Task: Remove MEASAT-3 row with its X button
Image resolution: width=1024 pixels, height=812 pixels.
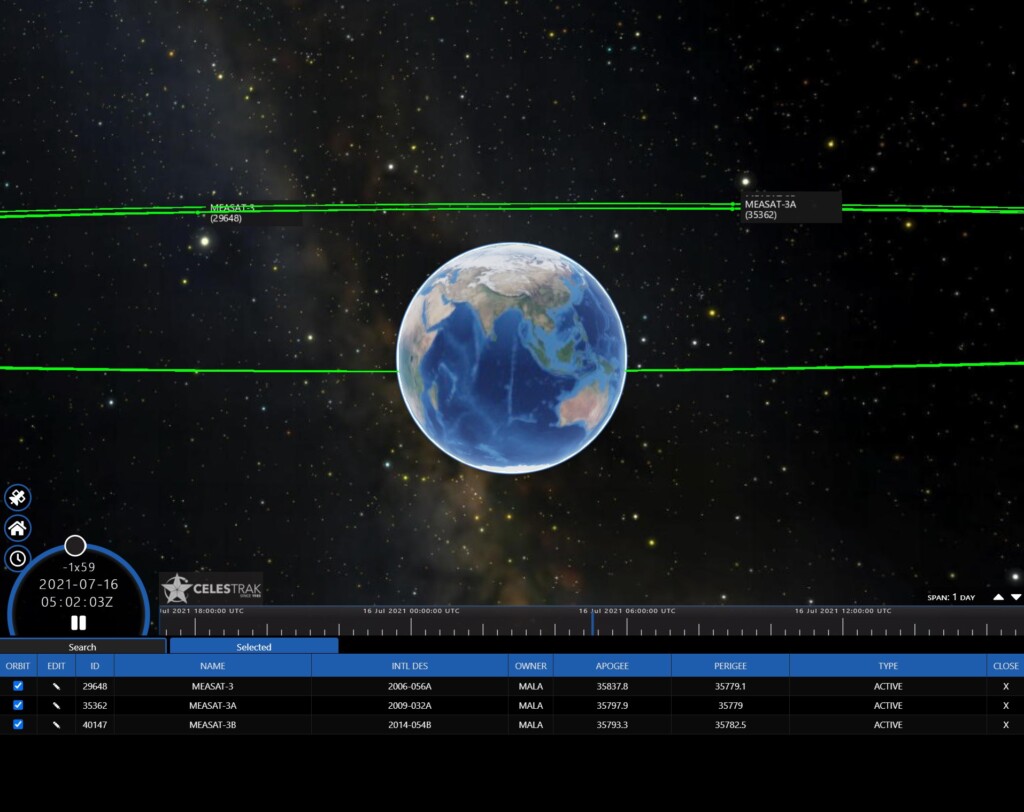Action: click(x=1004, y=686)
